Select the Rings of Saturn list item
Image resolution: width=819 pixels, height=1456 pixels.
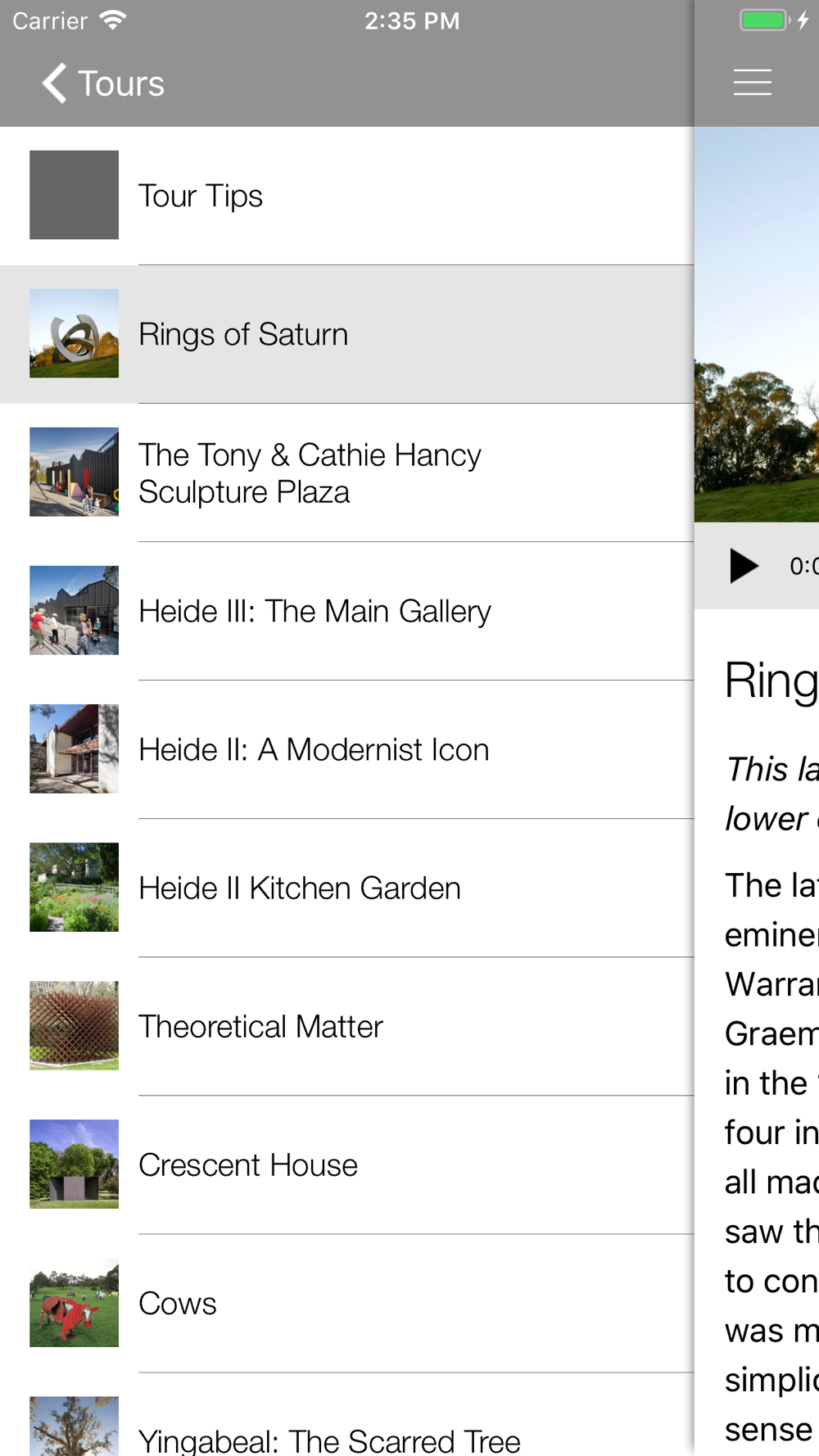(x=347, y=334)
